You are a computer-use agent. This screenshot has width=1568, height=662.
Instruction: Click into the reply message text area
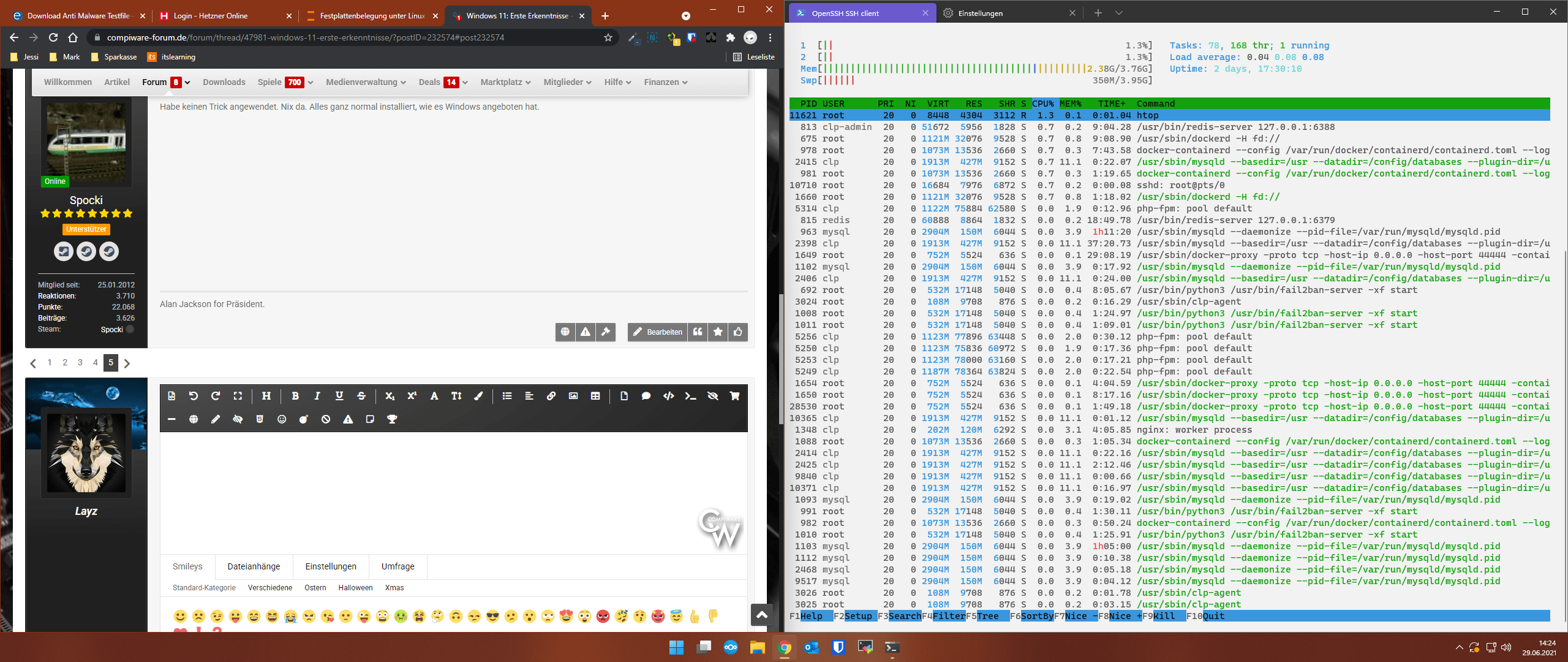453,492
